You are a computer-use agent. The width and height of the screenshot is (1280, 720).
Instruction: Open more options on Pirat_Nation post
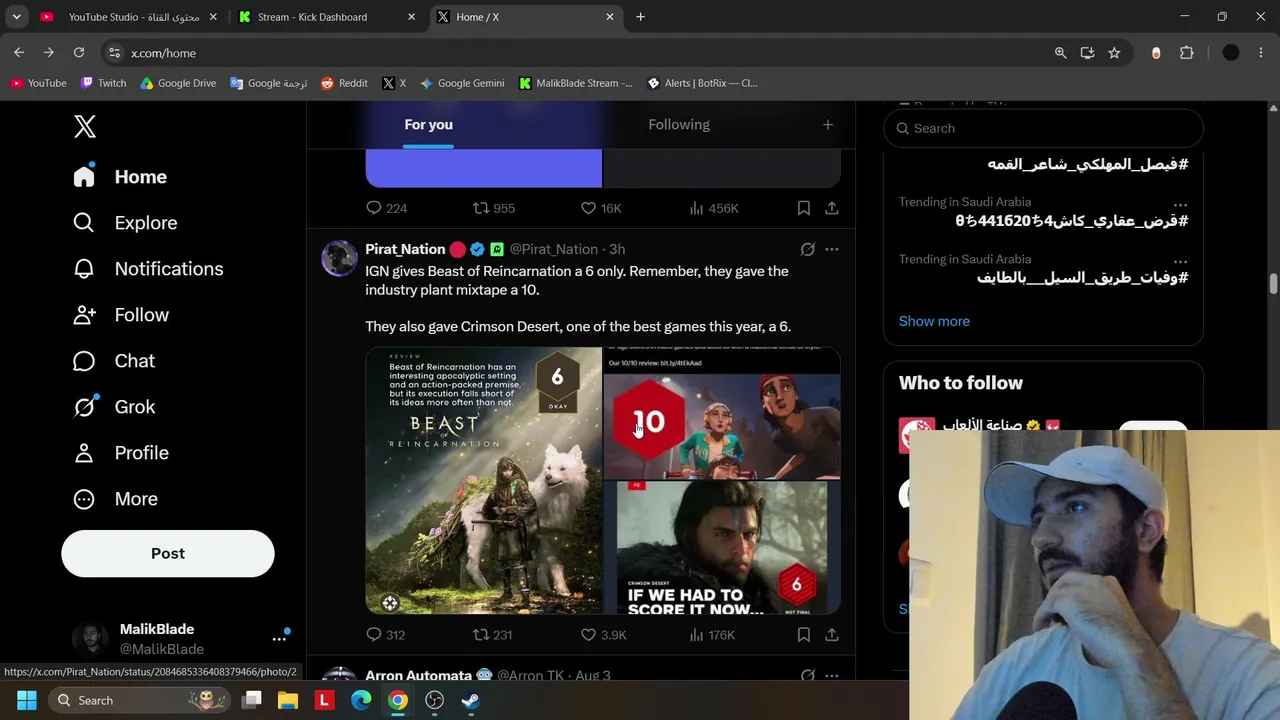coord(832,249)
